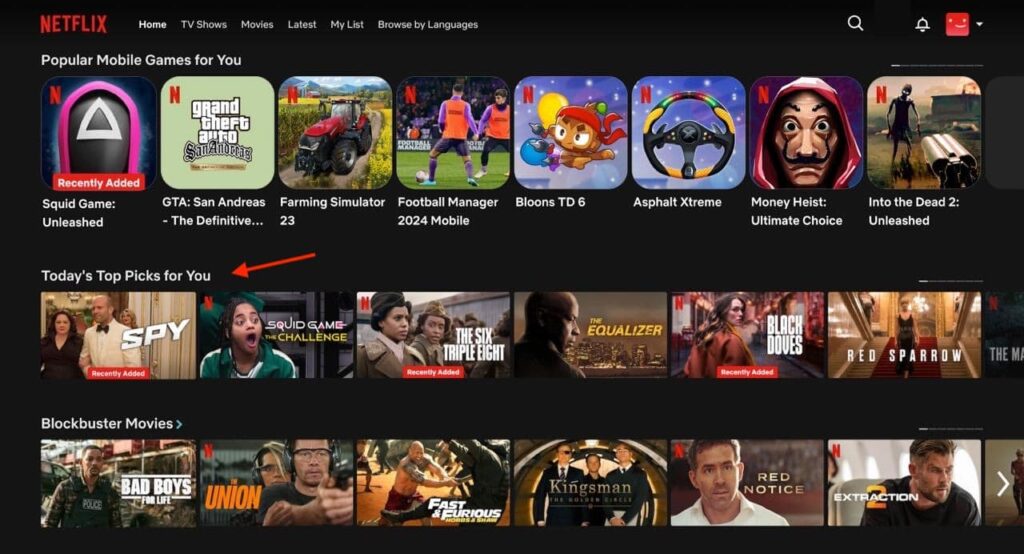Open the Blockbuster Movies row heading link
The image size is (1024, 554).
tap(107, 423)
